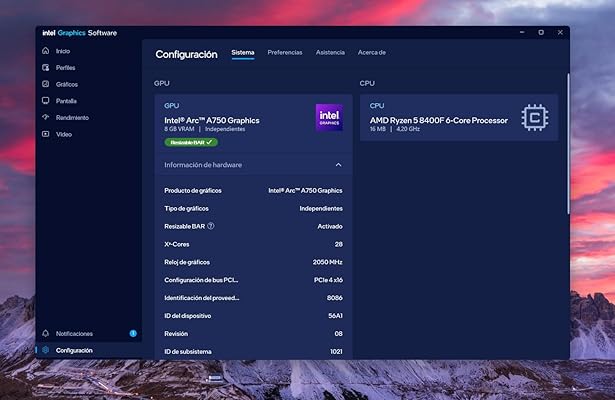Click the Xe-Cores row label
The height and width of the screenshot is (400, 615).
click(176, 244)
